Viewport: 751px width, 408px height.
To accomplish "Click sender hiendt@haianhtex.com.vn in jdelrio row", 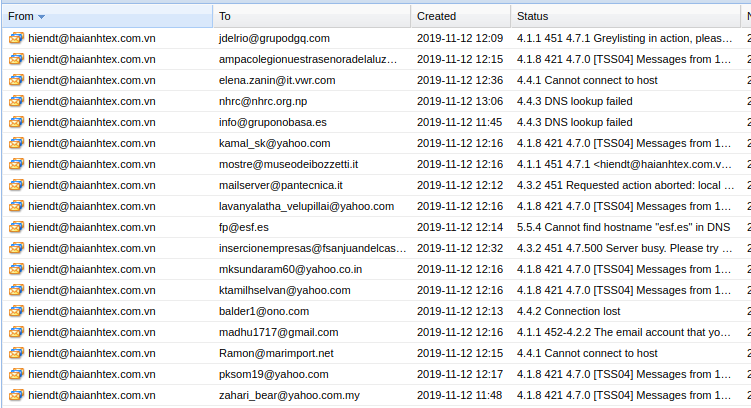I will point(91,38).
